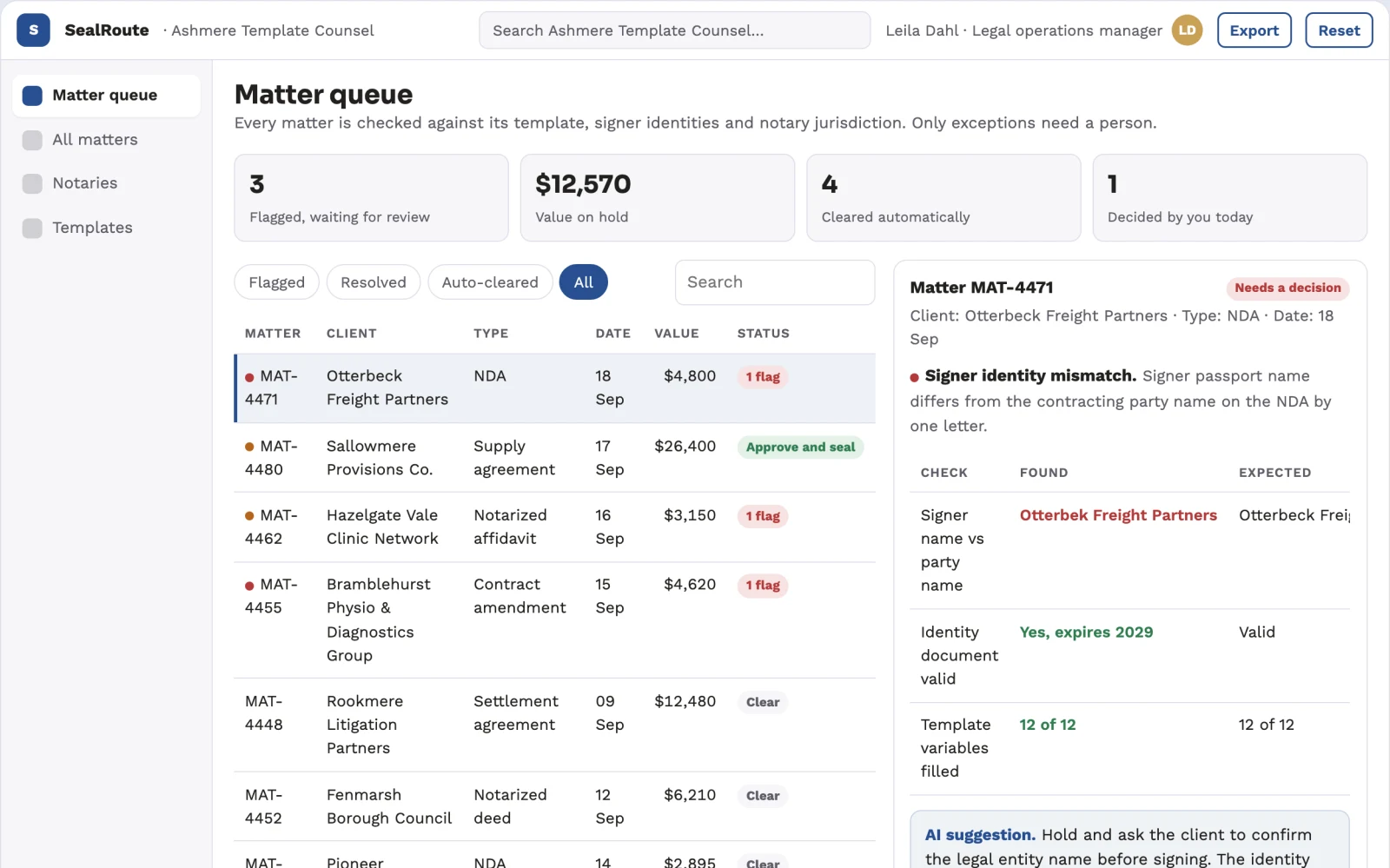Click the All matters sidebar icon
The height and width of the screenshot is (868, 1390).
(32, 140)
